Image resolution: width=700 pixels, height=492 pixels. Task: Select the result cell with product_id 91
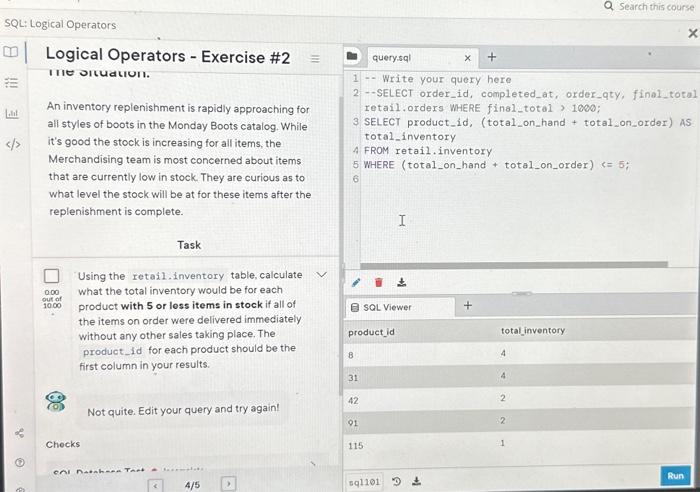click(x=353, y=423)
